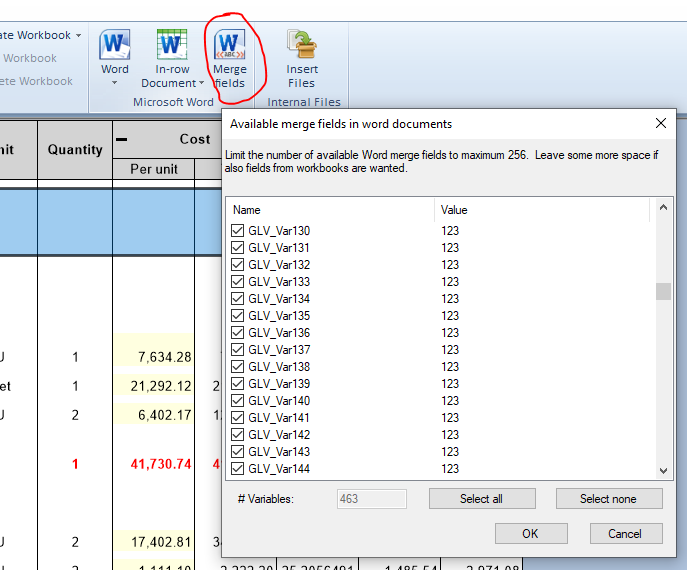
Task: Cancel the merge fields dialog
Action: (x=624, y=534)
